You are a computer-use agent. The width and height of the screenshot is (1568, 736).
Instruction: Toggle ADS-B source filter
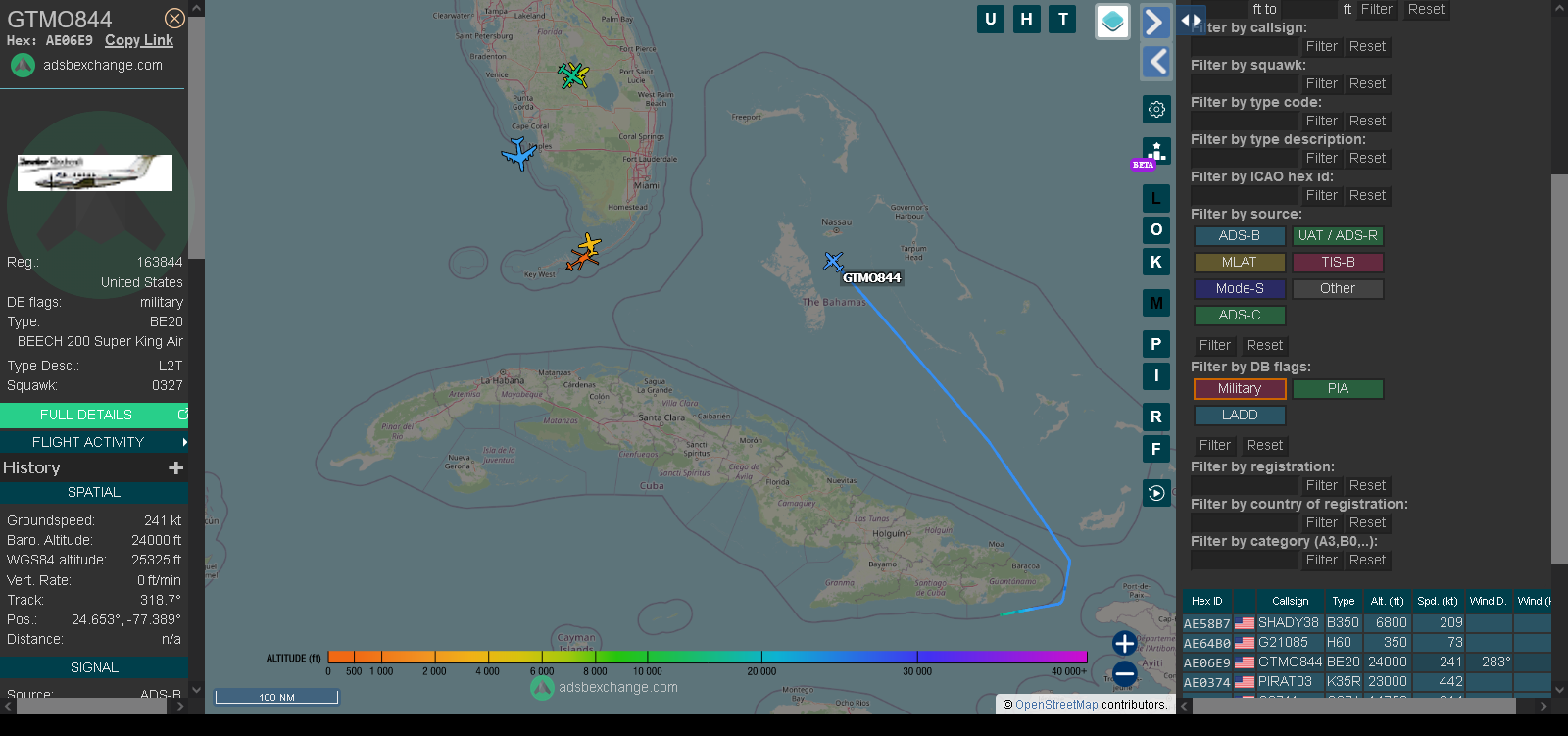(x=1240, y=236)
